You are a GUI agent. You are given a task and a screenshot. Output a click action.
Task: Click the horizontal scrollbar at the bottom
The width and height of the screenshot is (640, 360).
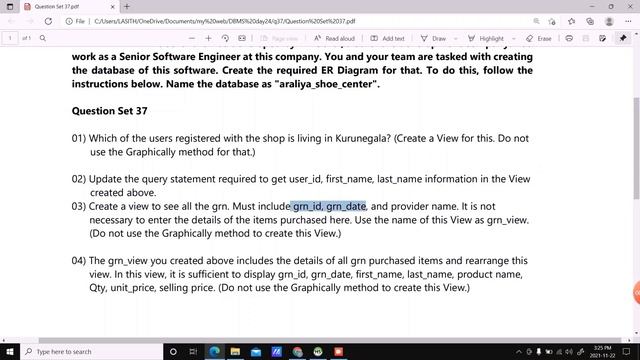330,340
